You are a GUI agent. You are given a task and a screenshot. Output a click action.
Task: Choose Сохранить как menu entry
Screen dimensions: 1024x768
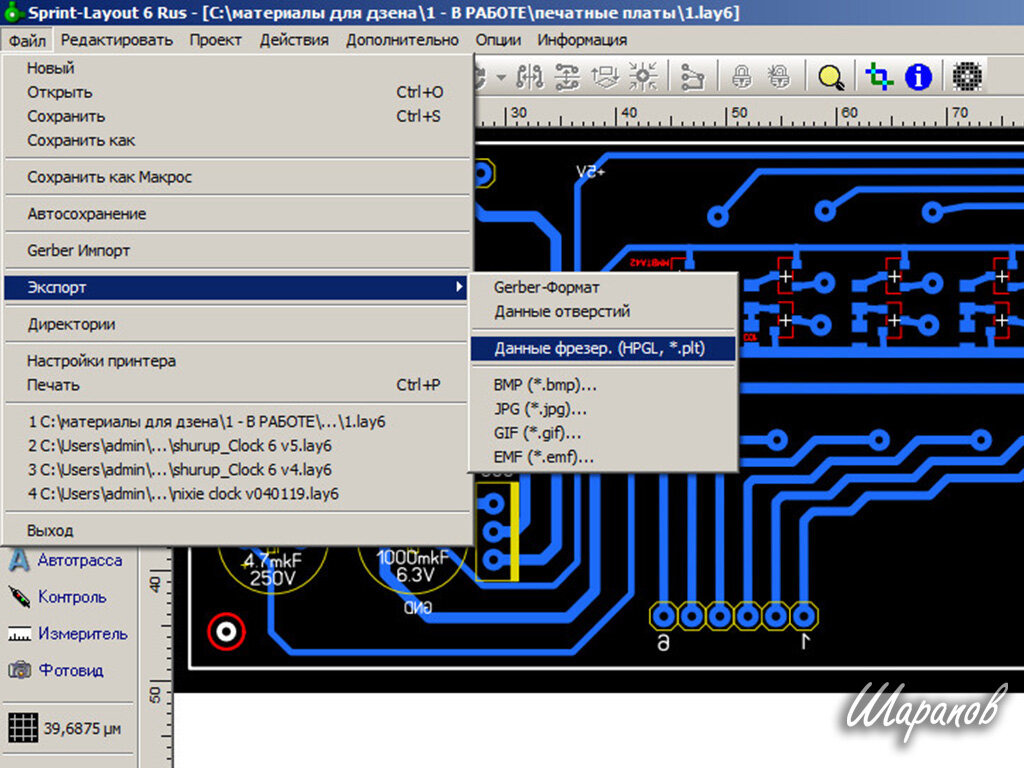(237, 140)
